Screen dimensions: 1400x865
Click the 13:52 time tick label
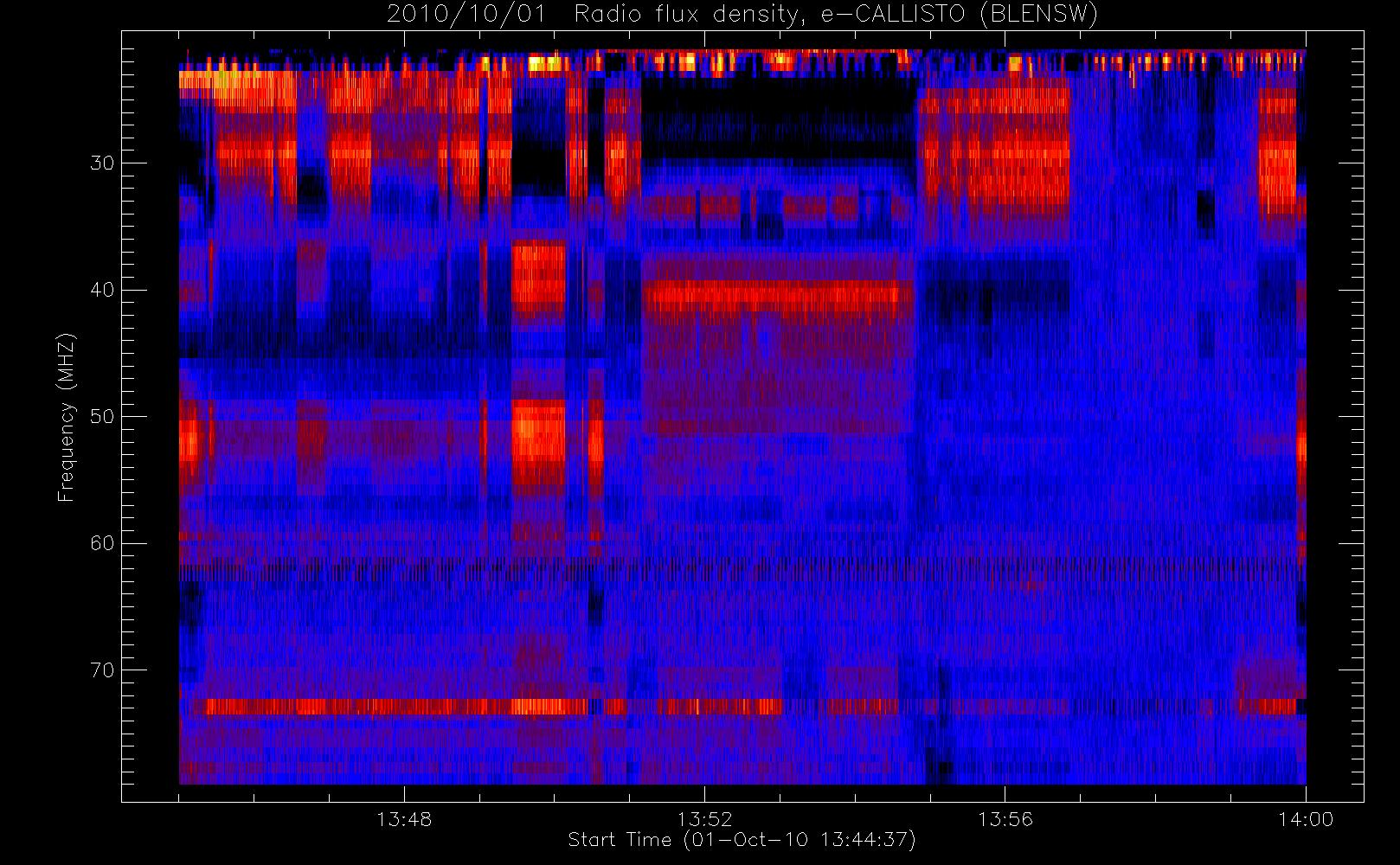pos(704,819)
